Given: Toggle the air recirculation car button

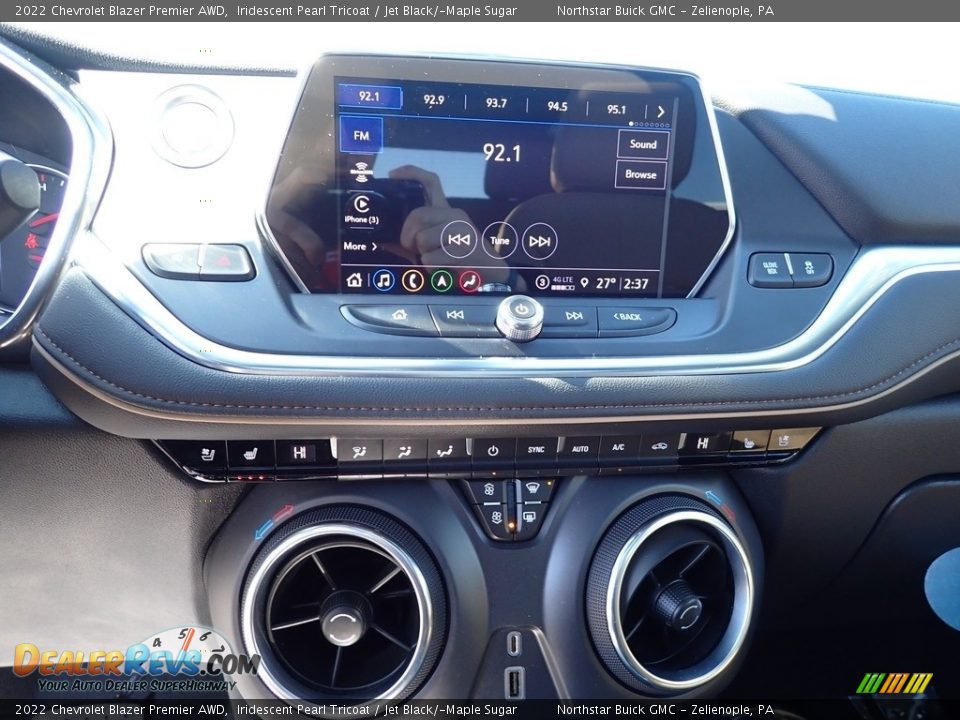Looking at the screenshot, I should coord(659,445).
